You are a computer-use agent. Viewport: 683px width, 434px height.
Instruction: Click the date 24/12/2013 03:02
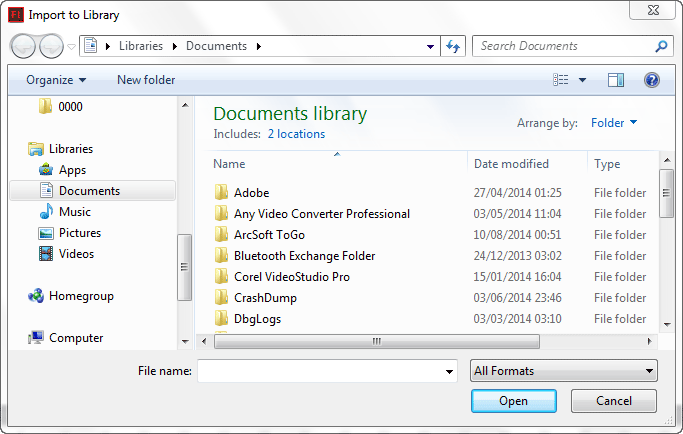(517, 256)
